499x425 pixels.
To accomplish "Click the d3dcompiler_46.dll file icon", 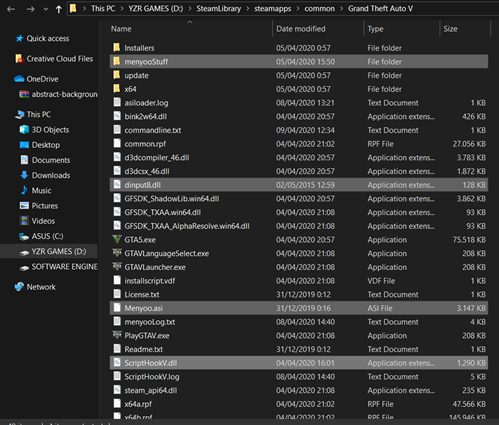I will 117,157.
